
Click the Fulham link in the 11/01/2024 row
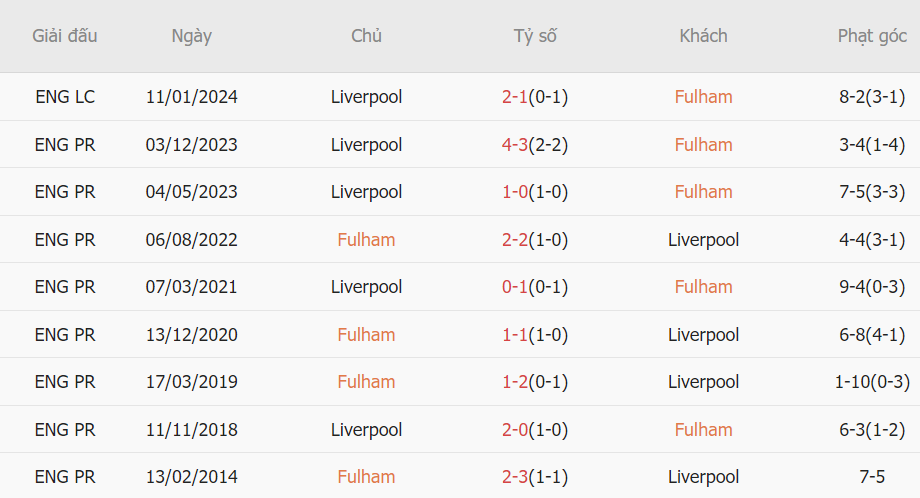click(703, 97)
